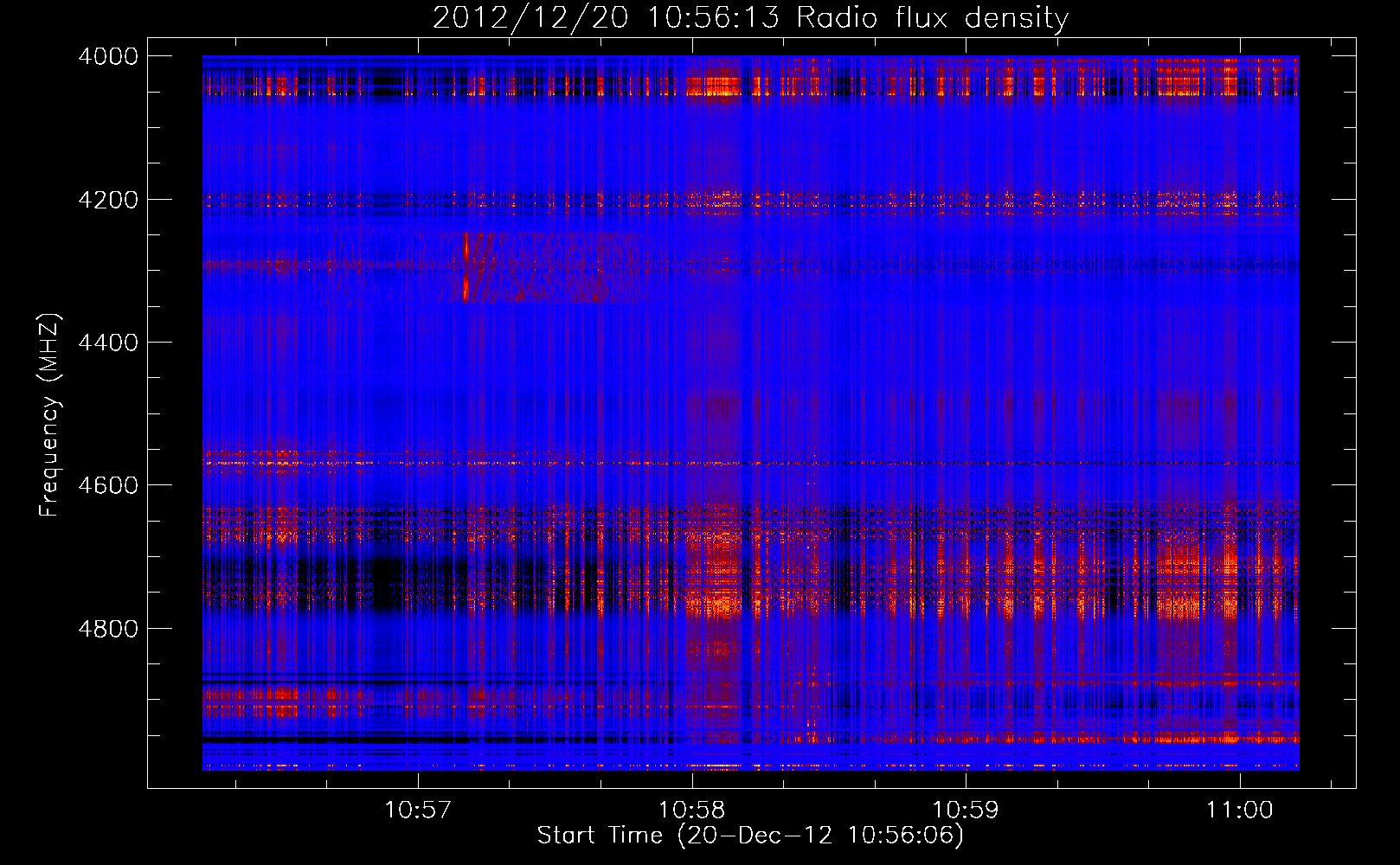1400x865 pixels.
Task: Click the "Frequency (MHZ)" axis label
Action: pos(50,415)
